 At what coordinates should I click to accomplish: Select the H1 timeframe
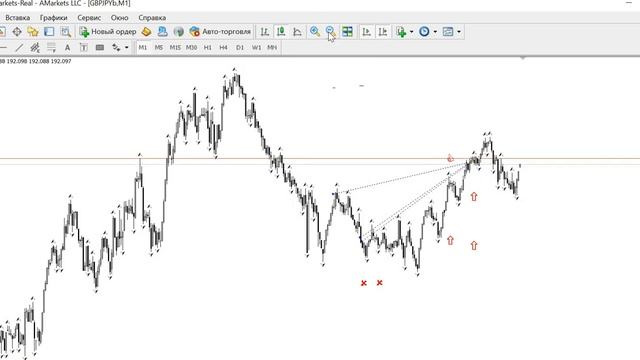(x=208, y=48)
